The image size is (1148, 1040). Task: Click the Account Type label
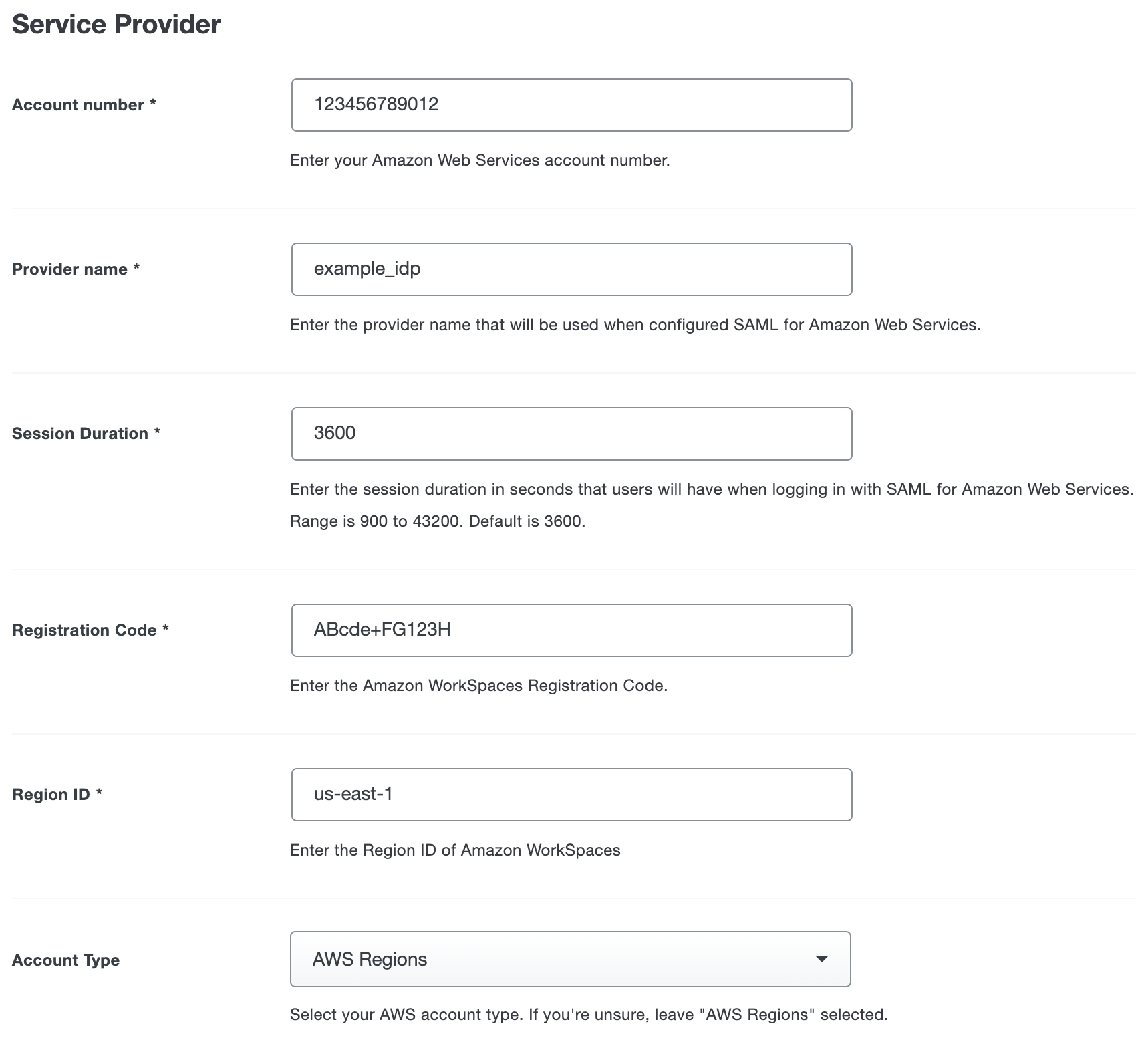pos(65,959)
